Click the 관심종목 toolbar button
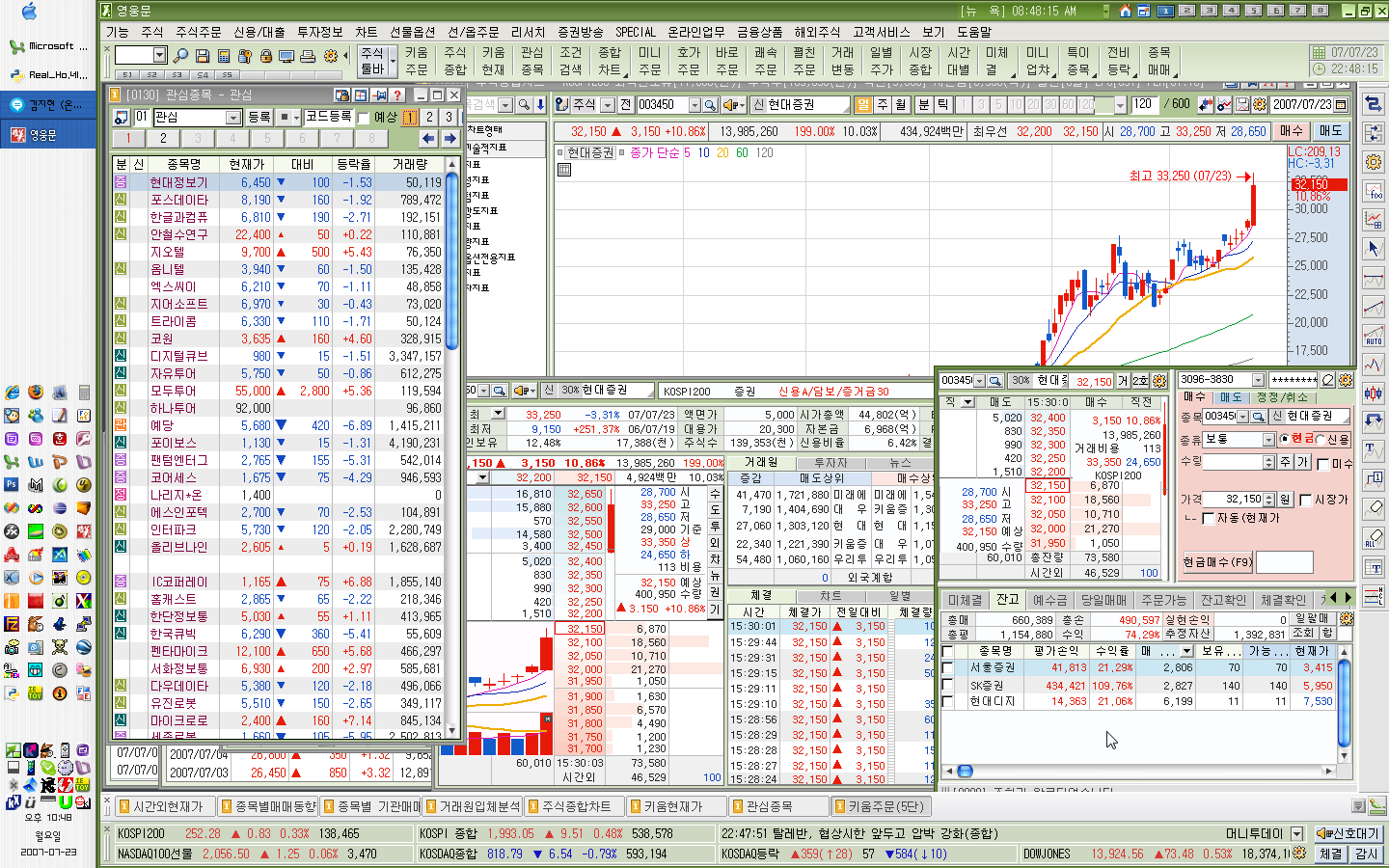Screen dimensions: 1389x868 click(x=532, y=61)
